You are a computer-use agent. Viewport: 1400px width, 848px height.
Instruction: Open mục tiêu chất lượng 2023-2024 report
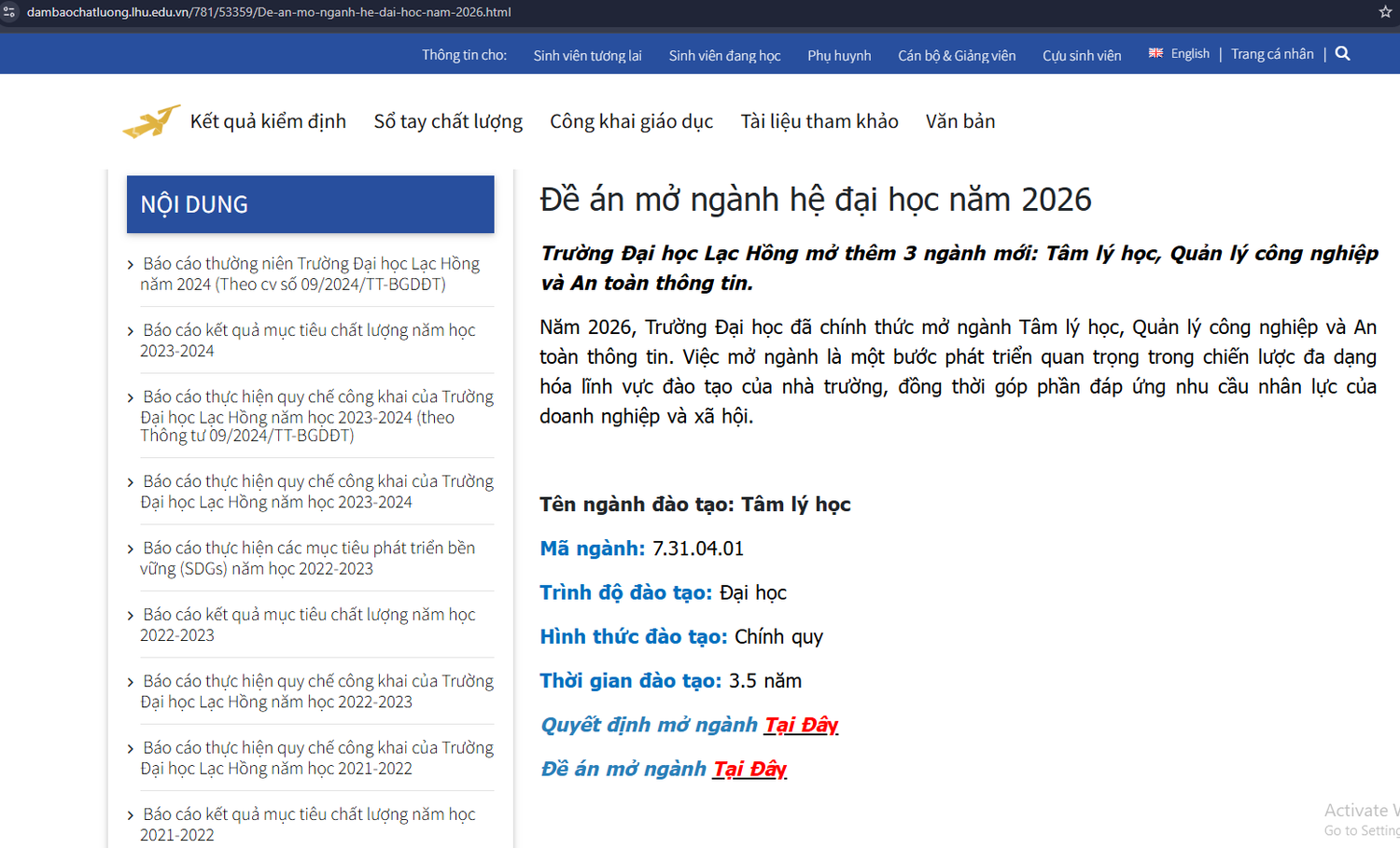point(308,340)
